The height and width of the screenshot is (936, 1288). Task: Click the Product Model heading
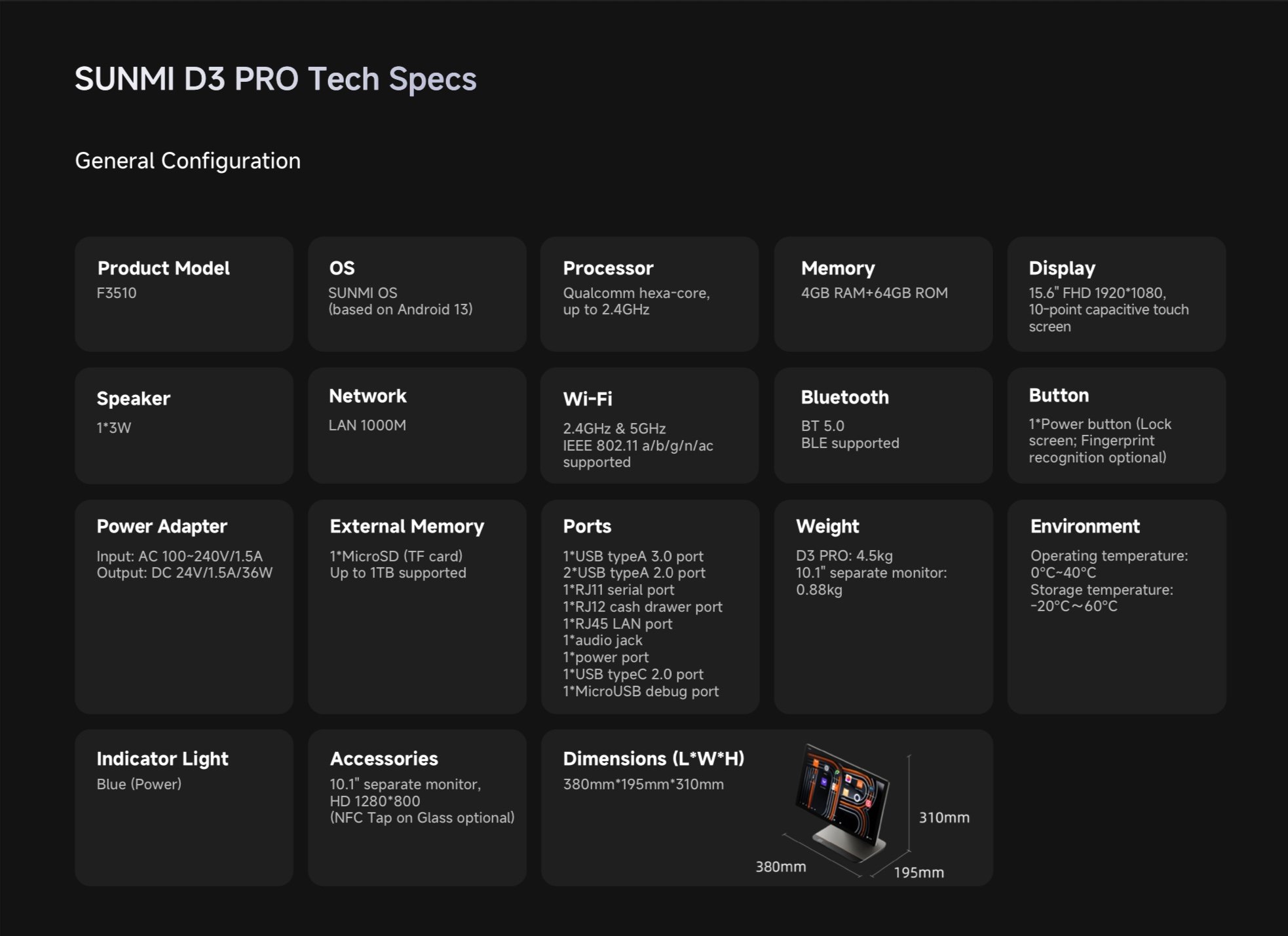click(x=163, y=268)
